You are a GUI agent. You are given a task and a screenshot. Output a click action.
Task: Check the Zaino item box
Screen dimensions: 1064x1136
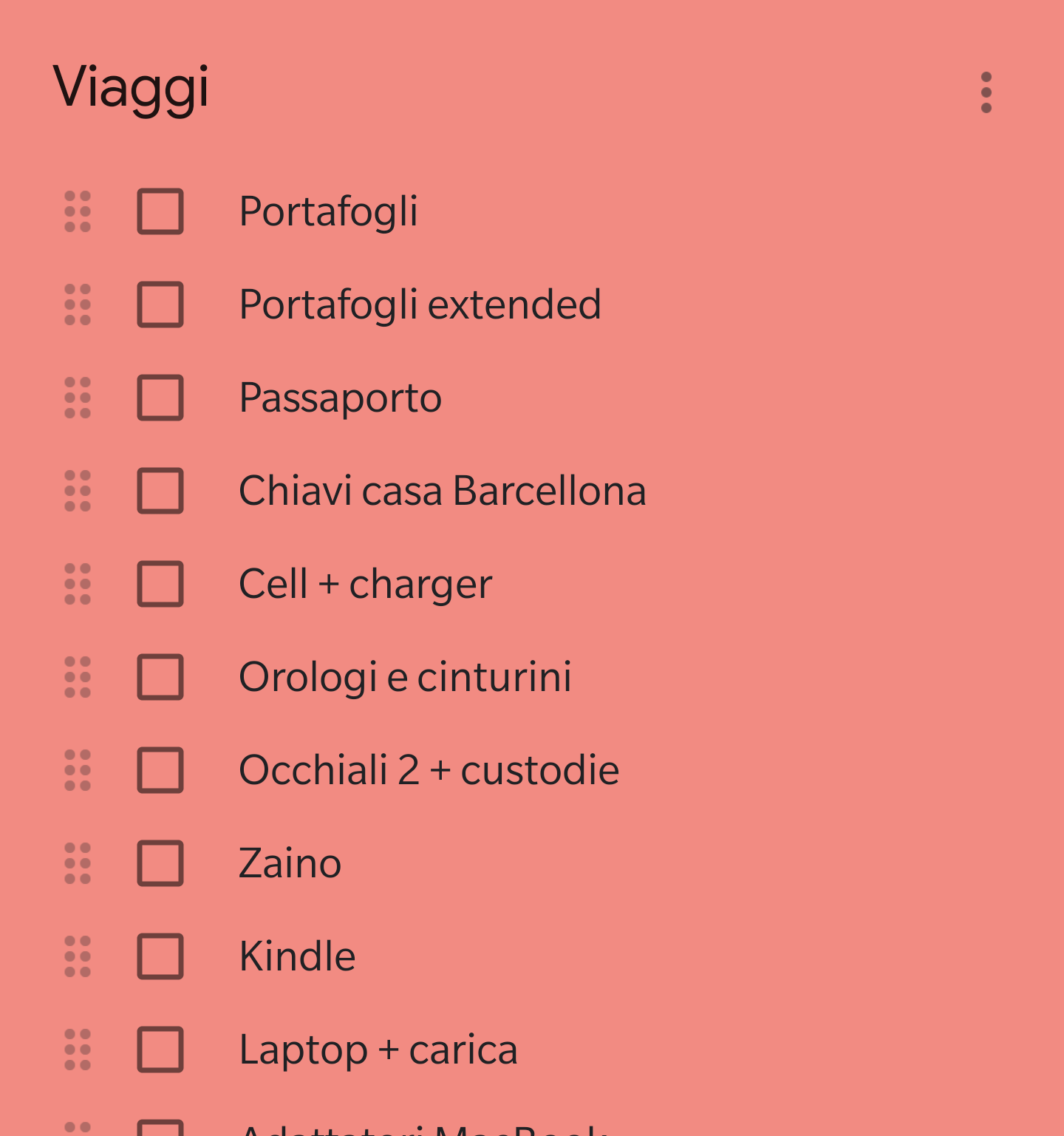click(x=160, y=863)
